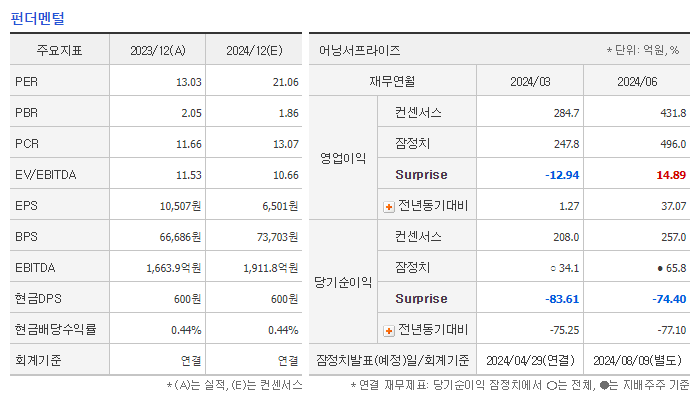Viewport: 699px width, 396px height.
Task: Click EV/EBITDA estimate 10.66
Action: tap(285, 175)
